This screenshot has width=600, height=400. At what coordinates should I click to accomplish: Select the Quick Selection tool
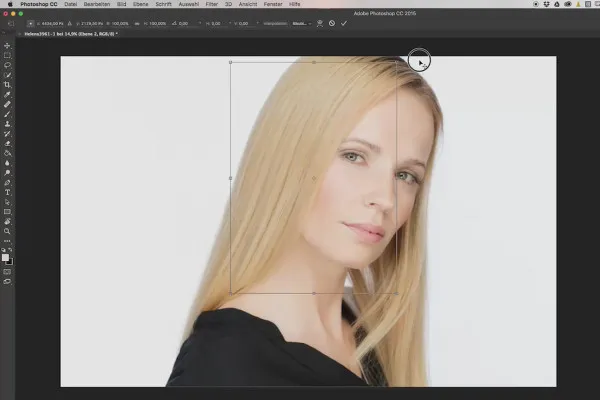[x=7, y=75]
